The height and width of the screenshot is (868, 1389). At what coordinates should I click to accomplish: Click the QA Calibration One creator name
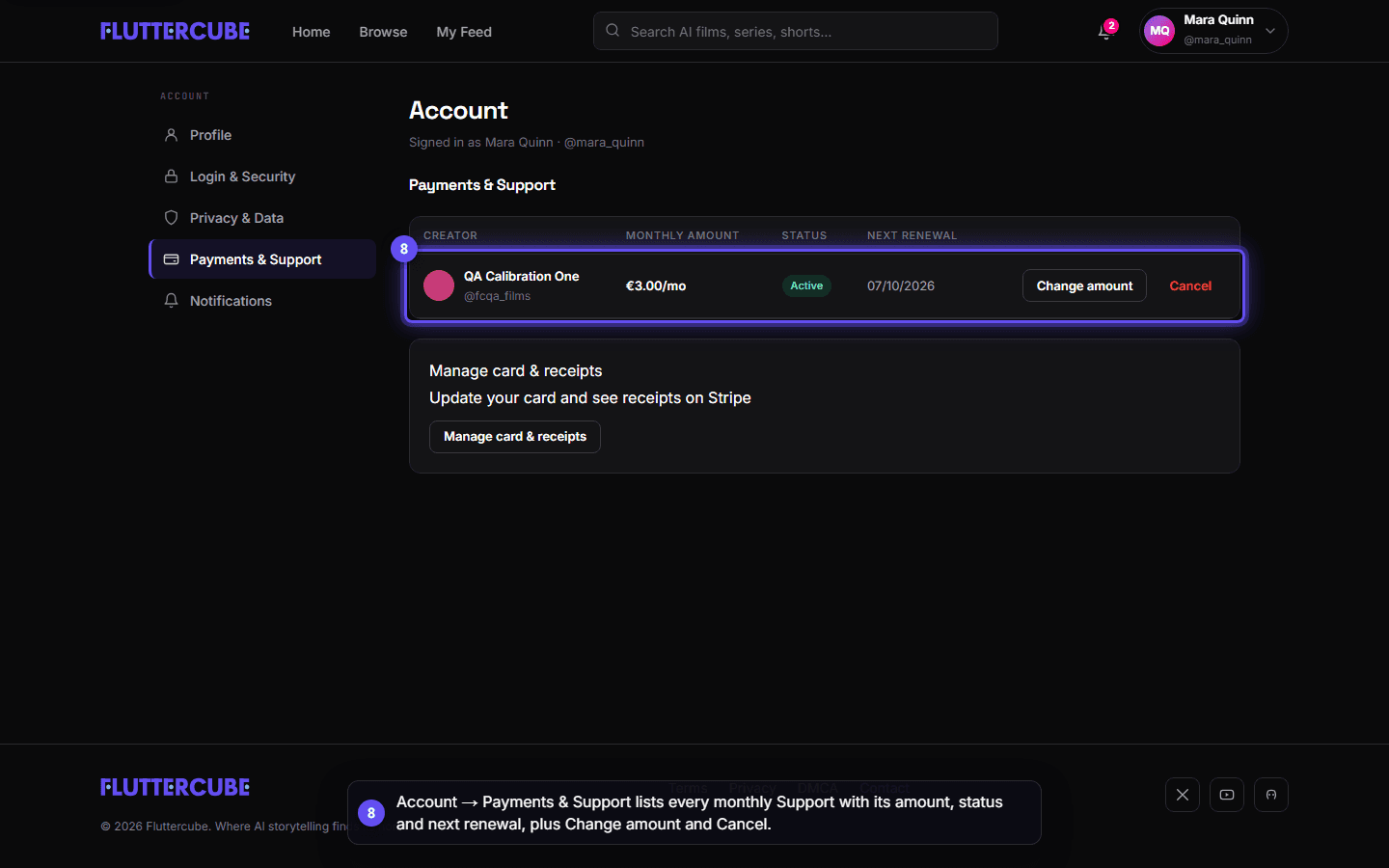point(521,276)
